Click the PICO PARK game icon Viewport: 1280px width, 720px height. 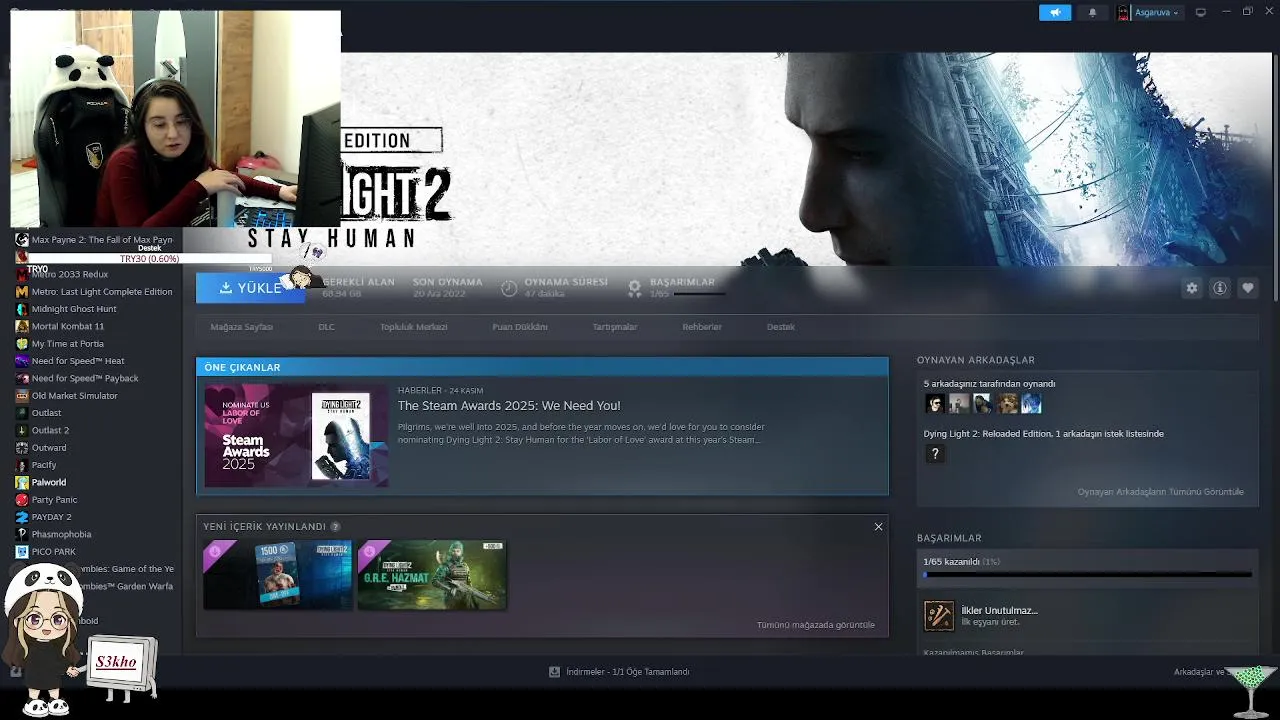pyautogui.click(x=22, y=552)
